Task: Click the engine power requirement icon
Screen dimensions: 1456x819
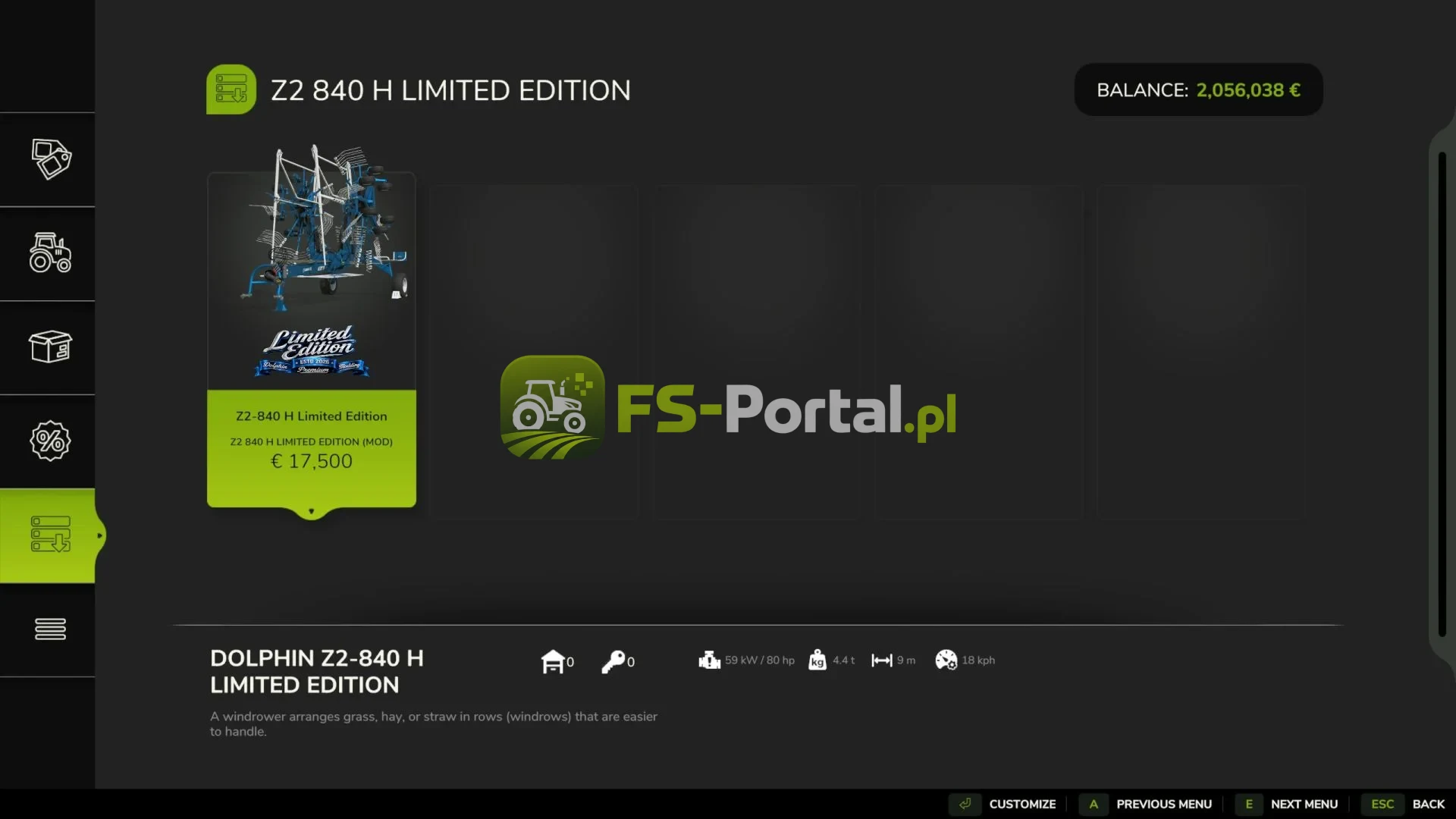Action: [709, 660]
